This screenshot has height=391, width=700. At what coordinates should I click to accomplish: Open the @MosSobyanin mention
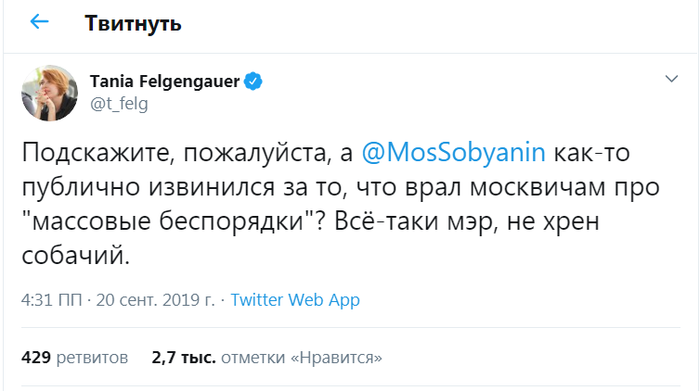click(454, 152)
